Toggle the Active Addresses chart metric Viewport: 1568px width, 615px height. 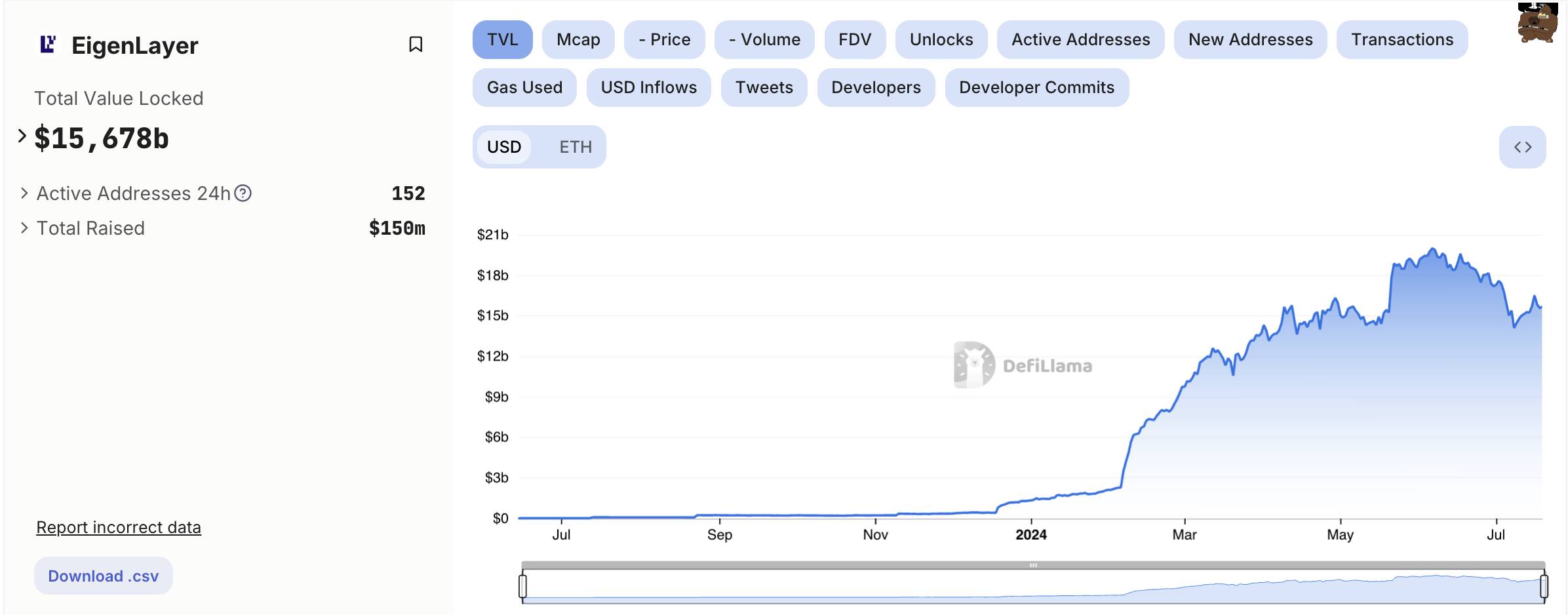coord(1081,39)
